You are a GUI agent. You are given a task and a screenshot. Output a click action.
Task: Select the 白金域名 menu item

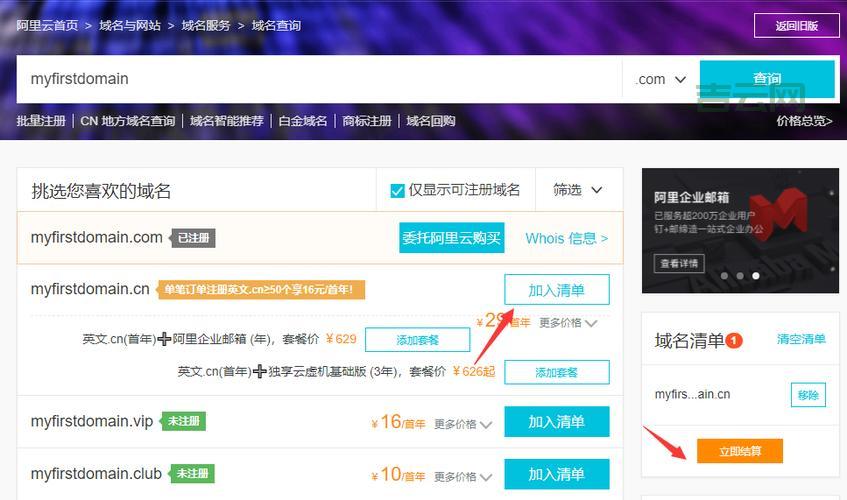303,121
